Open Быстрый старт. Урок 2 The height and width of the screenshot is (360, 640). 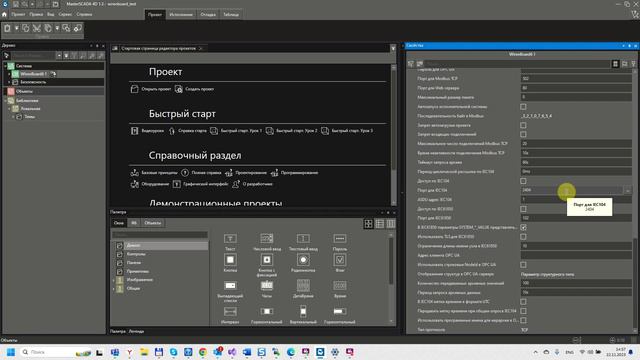(291, 131)
